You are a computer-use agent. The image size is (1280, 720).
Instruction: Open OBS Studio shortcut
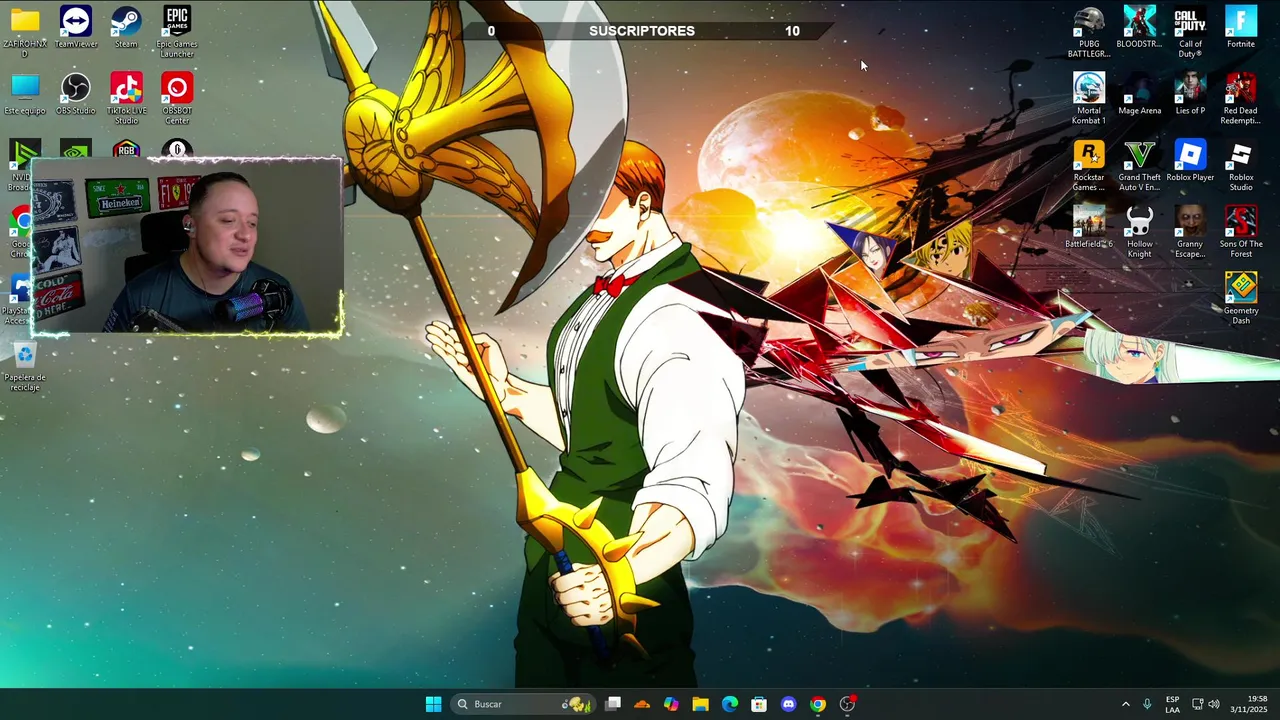[76, 95]
